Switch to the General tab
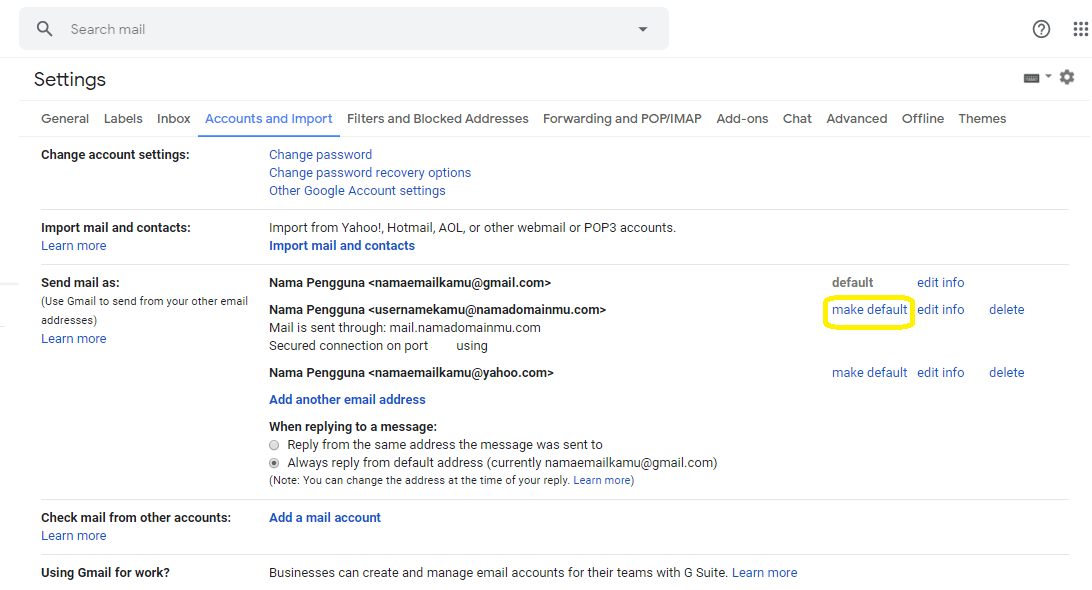 click(65, 118)
